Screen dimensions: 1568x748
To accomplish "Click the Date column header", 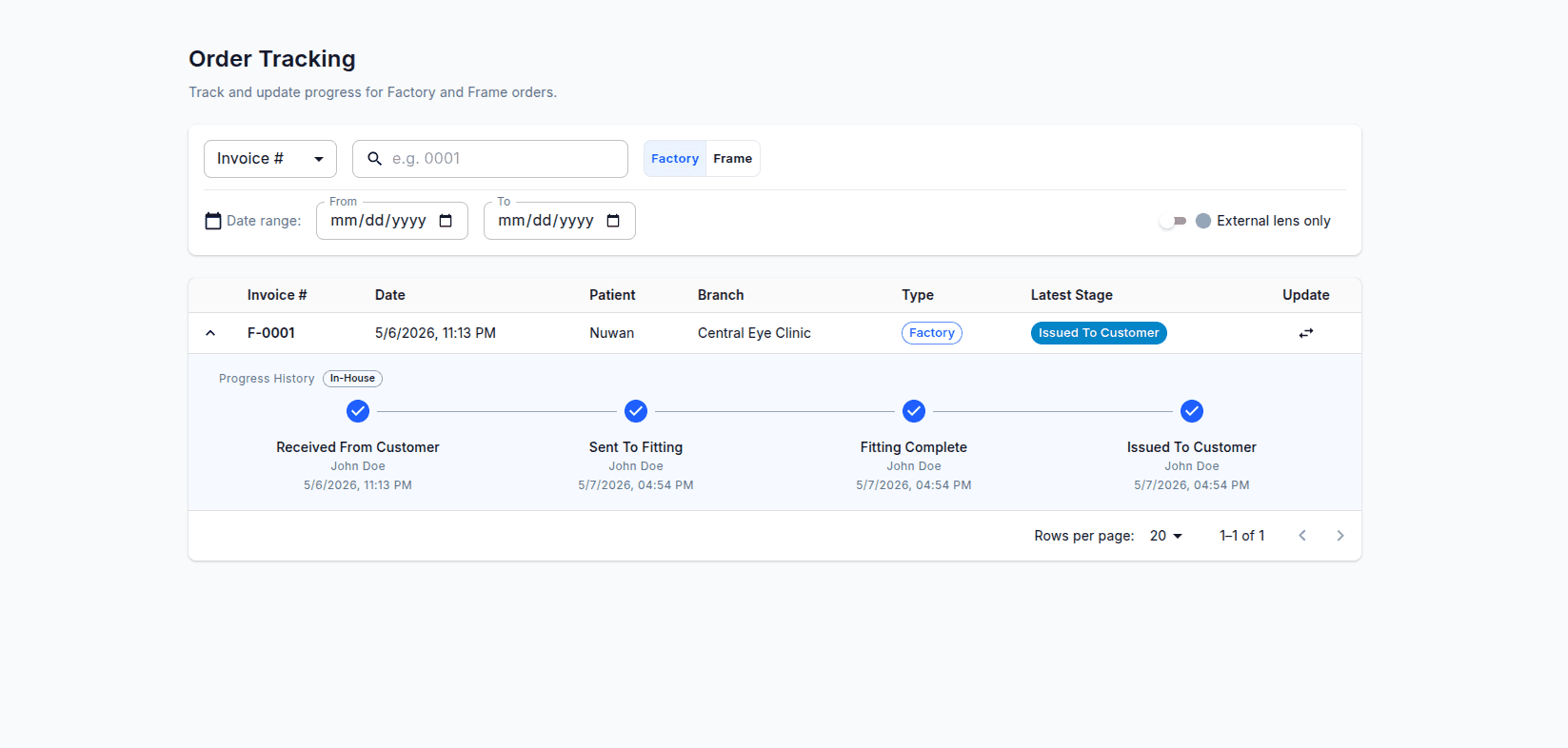I will click(390, 295).
